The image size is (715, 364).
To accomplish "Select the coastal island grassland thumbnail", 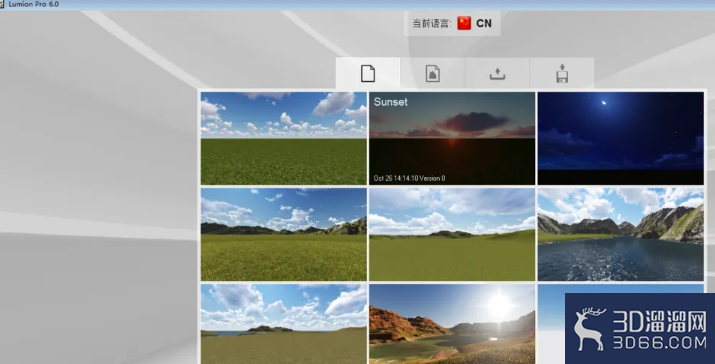I will [x=284, y=324].
